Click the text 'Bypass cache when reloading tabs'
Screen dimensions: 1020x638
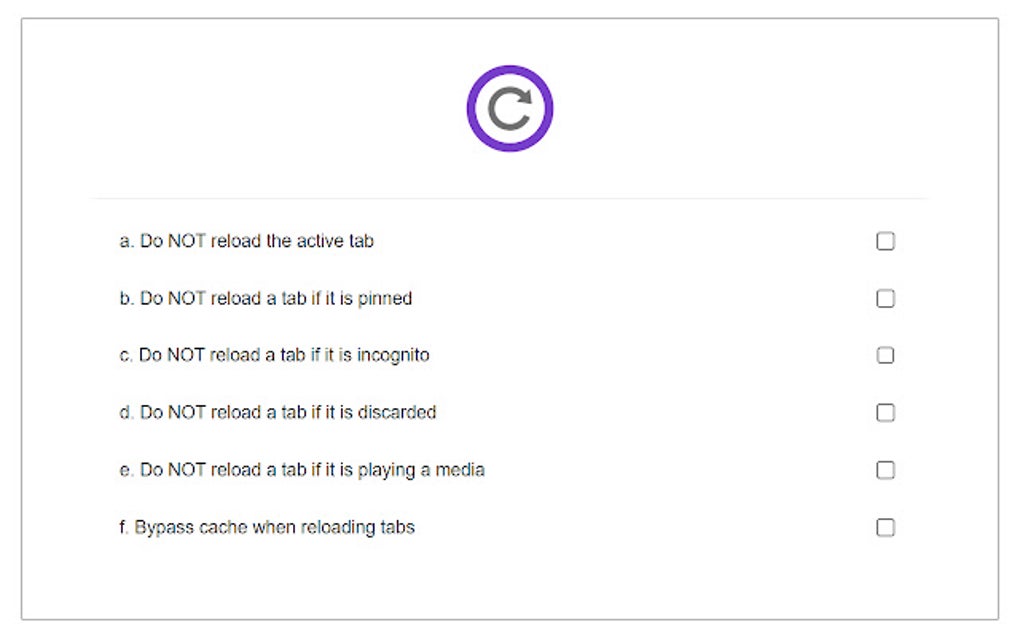click(x=268, y=527)
